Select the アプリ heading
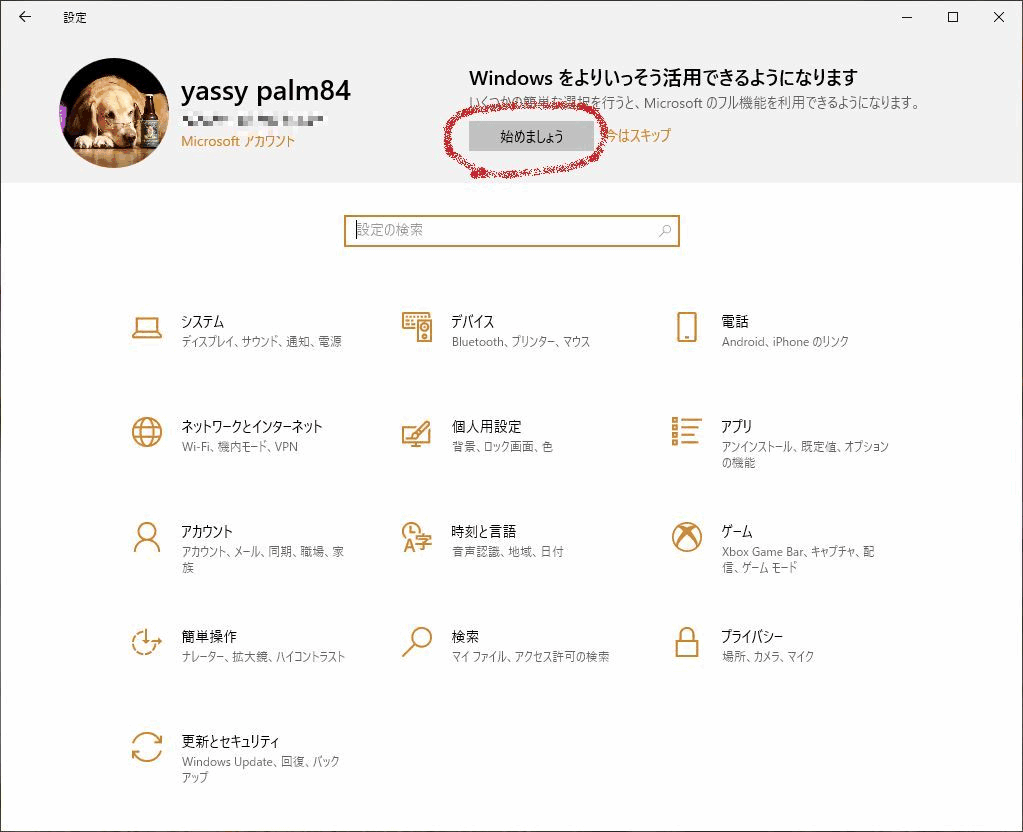1023x832 pixels. coord(737,427)
